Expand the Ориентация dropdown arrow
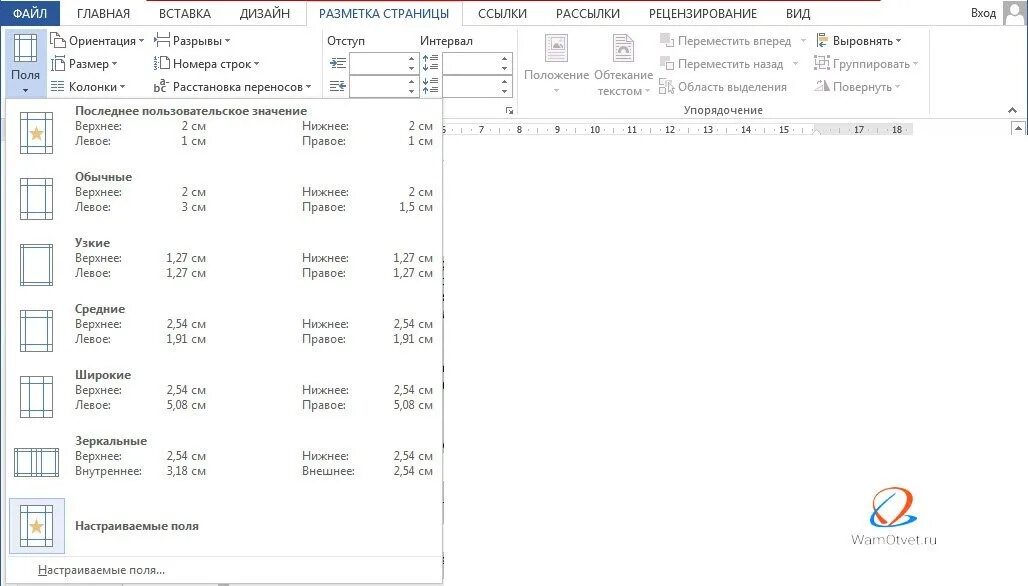This screenshot has width=1028, height=586. click(x=142, y=41)
